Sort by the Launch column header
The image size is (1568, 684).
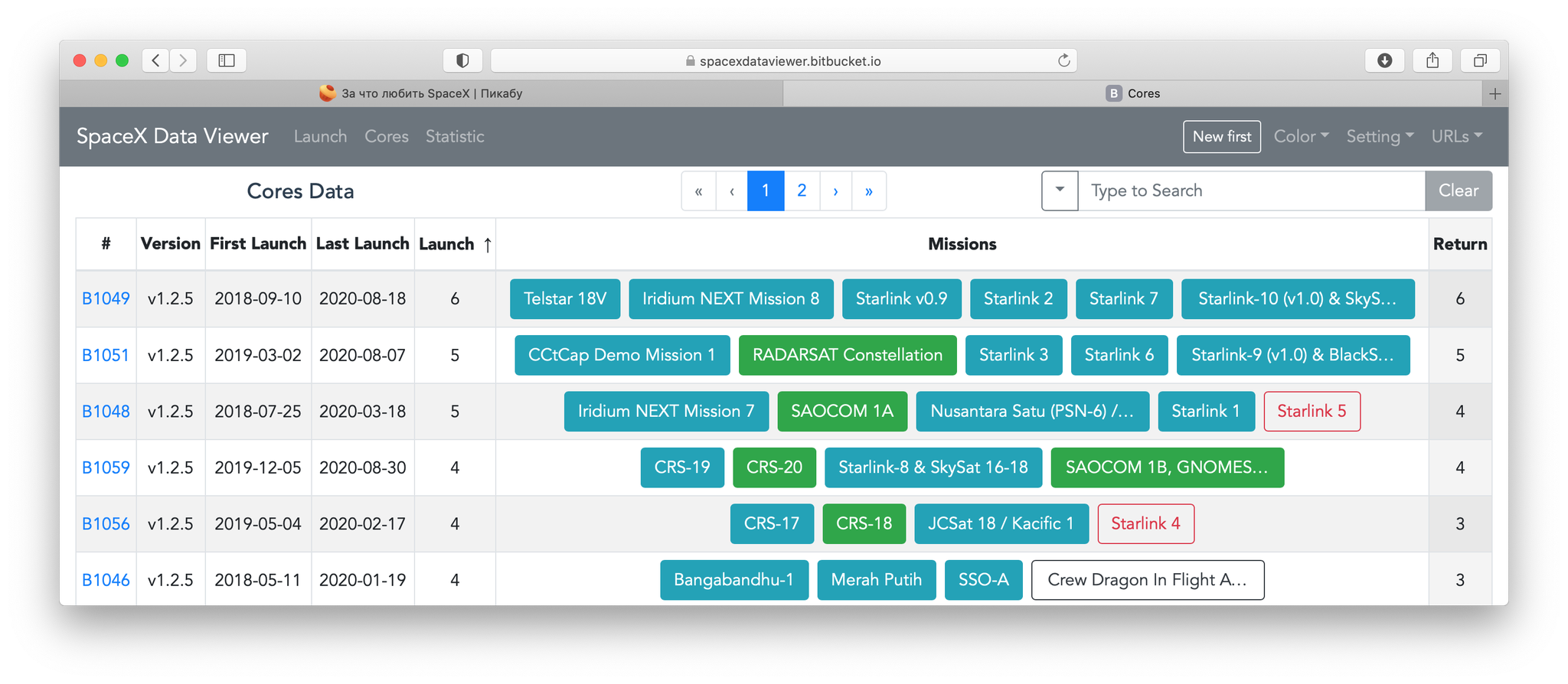(x=455, y=244)
